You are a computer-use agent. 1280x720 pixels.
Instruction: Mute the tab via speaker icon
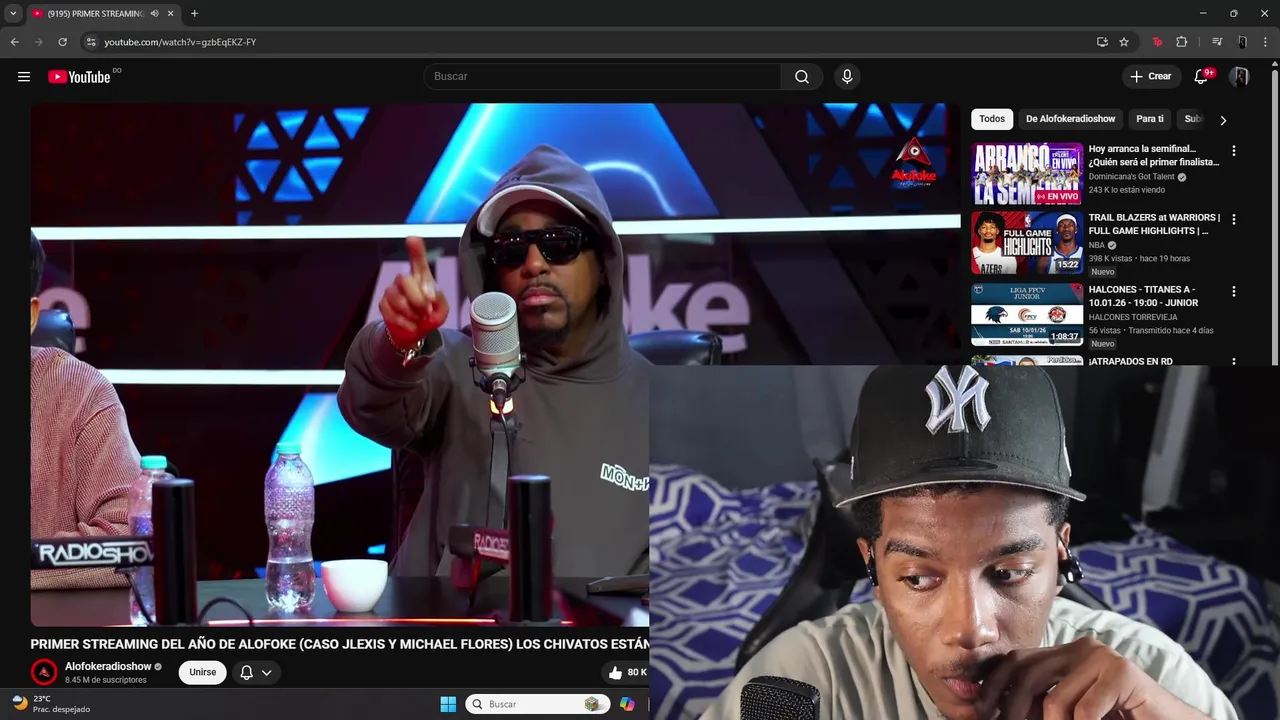[x=155, y=14]
